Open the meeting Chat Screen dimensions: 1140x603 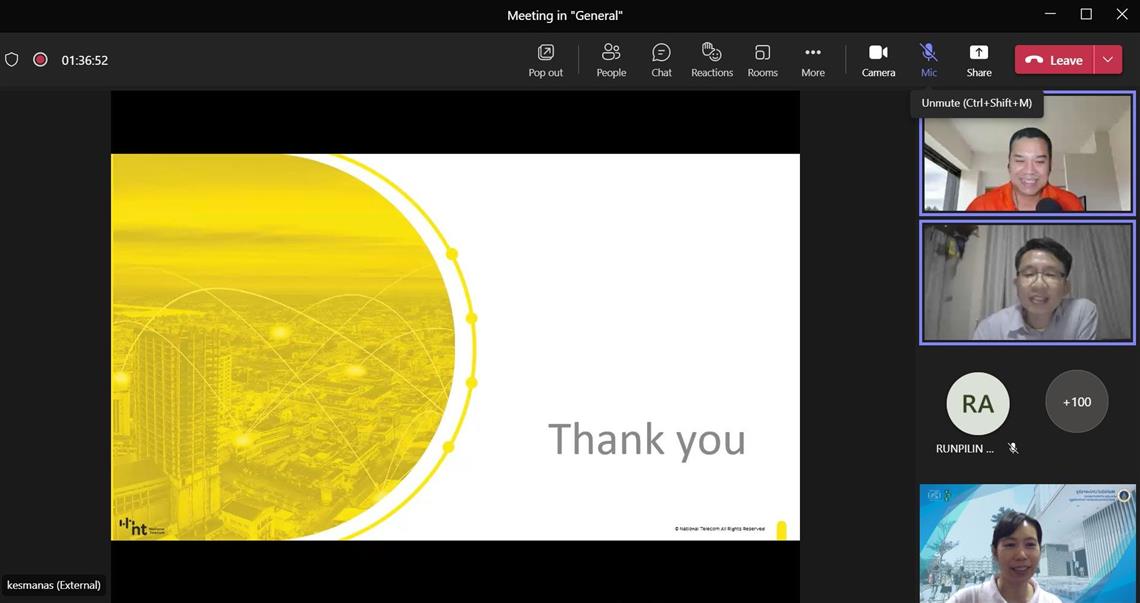[661, 60]
